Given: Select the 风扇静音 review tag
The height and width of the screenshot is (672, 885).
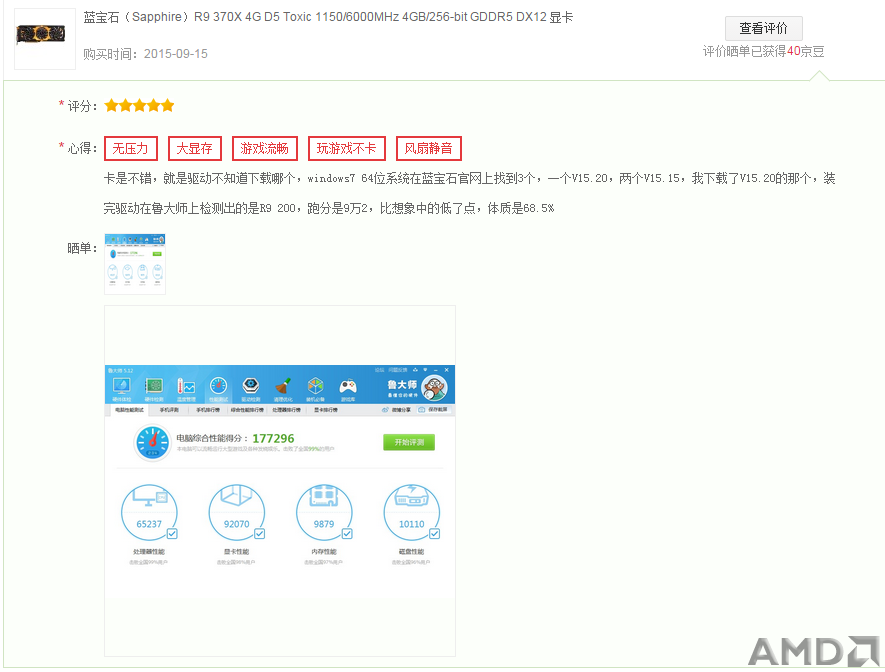Looking at the screenshot, I should (x=428, y=148).
